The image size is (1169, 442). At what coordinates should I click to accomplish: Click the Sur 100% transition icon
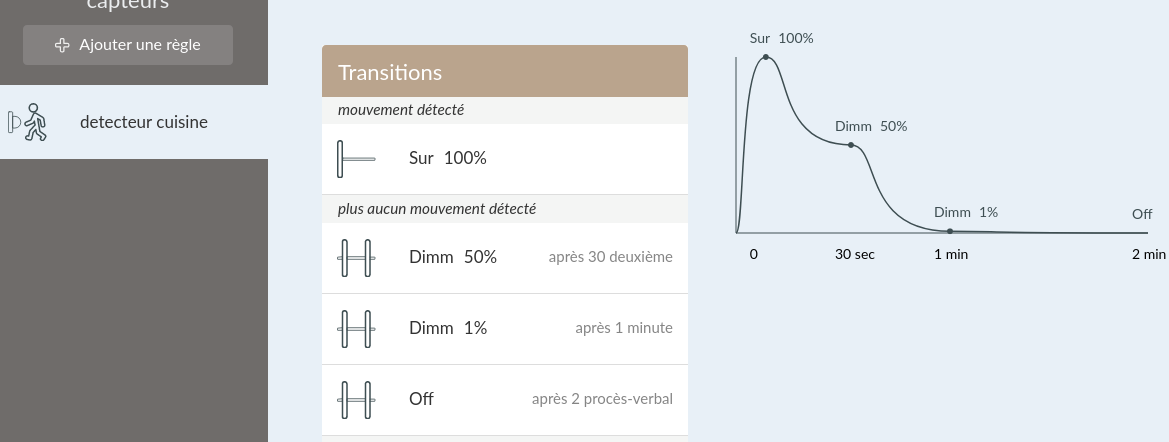pos(356,159)
